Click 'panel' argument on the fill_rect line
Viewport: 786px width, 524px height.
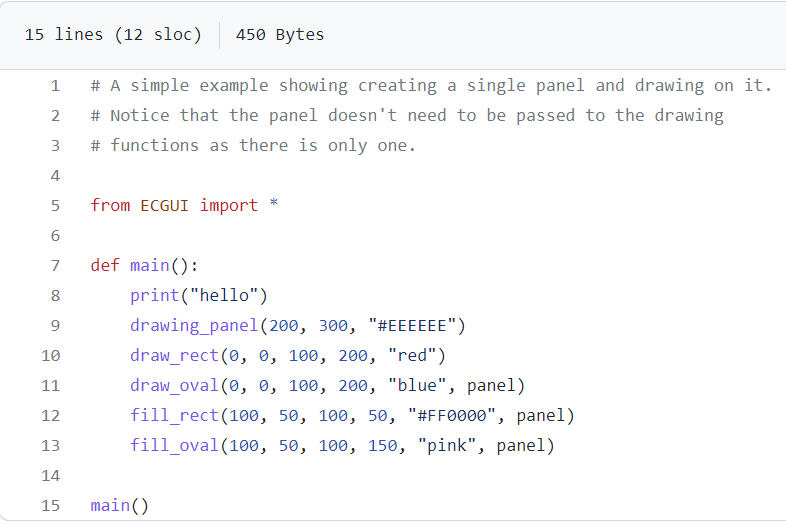[x=541, y=416]
